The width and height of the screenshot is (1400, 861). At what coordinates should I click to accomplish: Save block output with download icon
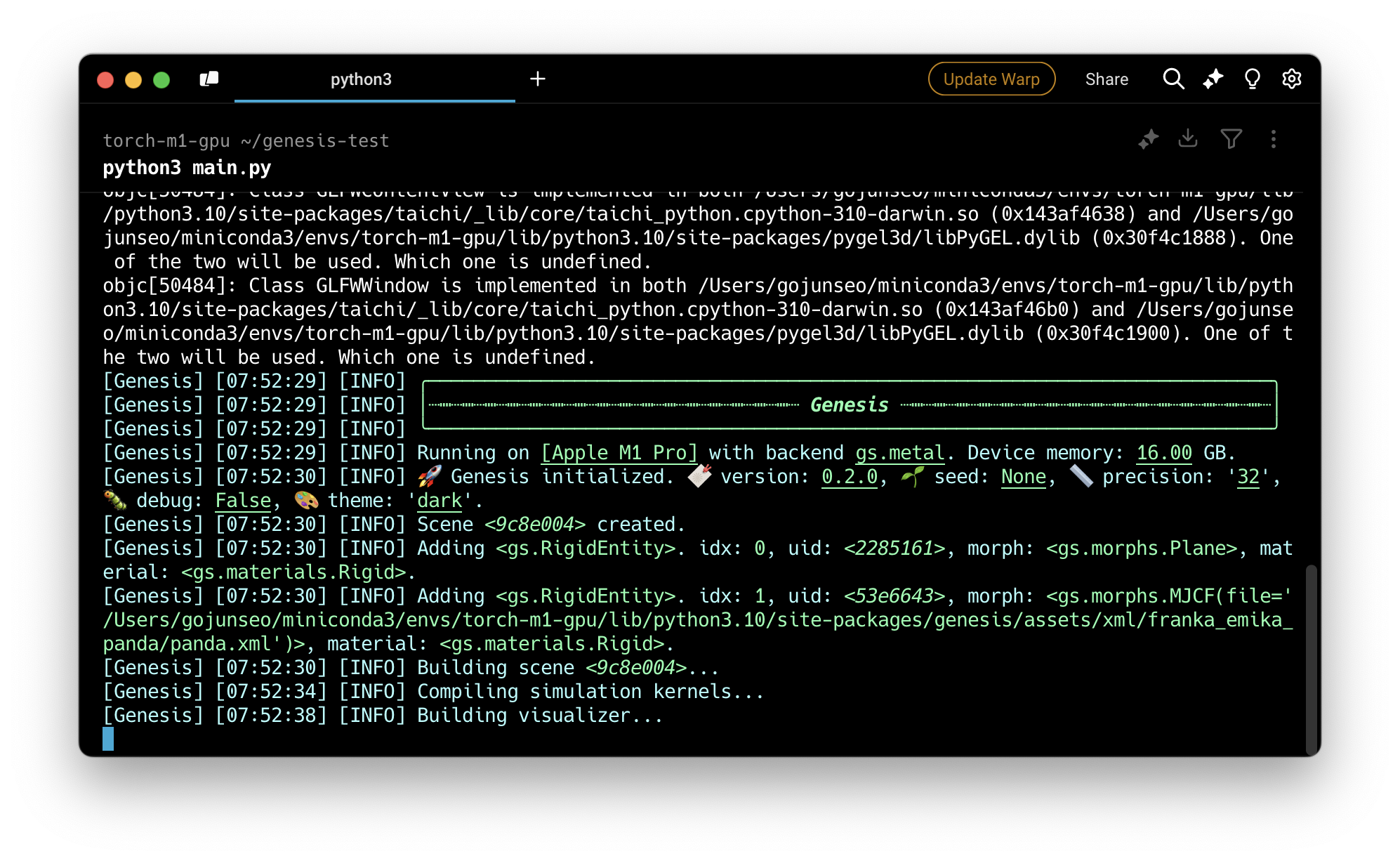pos(1188,139)
